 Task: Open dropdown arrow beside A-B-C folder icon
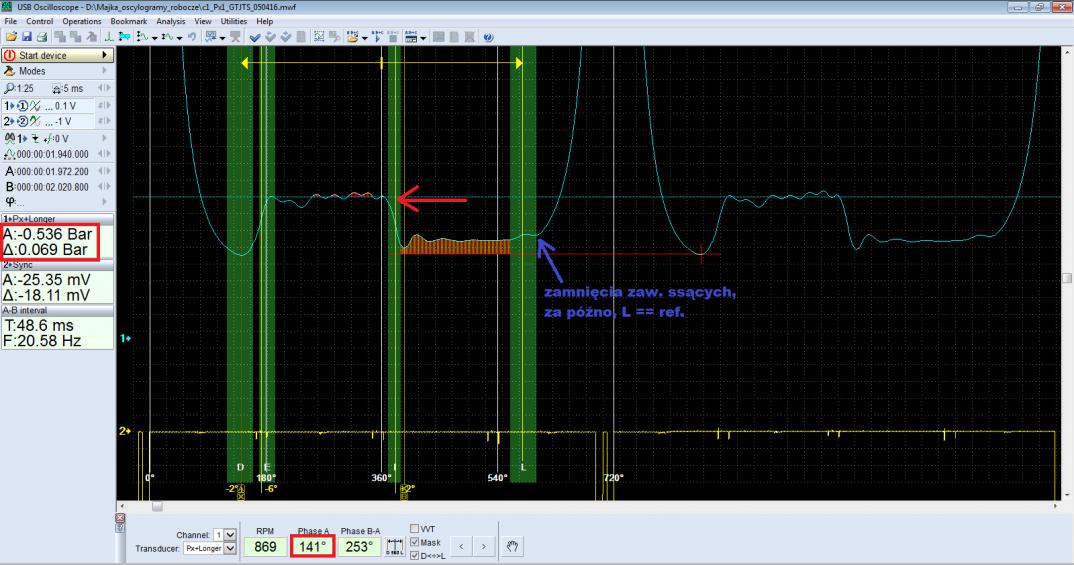pos(364,38)
